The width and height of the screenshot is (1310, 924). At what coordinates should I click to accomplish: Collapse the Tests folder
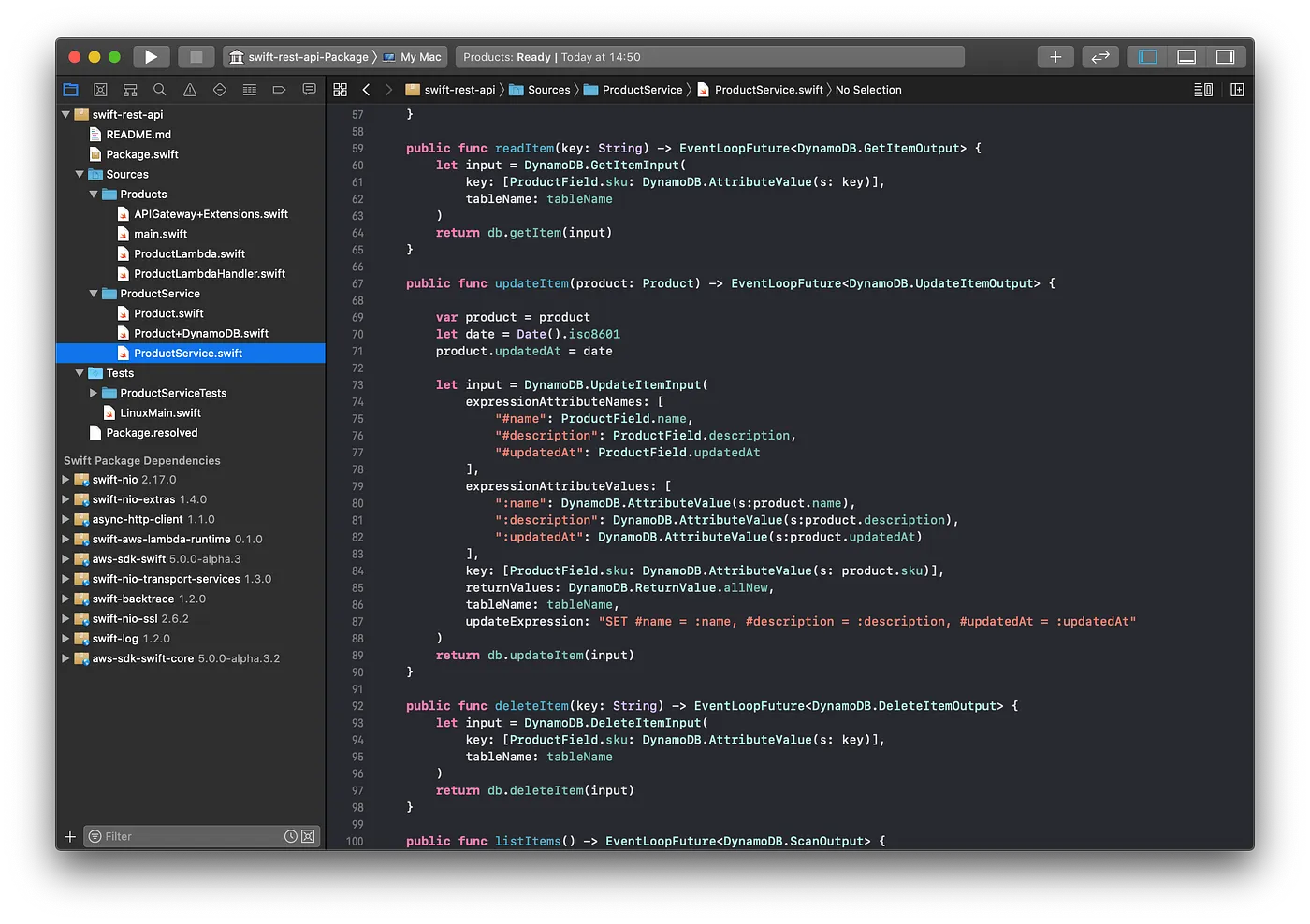(80, 373)
